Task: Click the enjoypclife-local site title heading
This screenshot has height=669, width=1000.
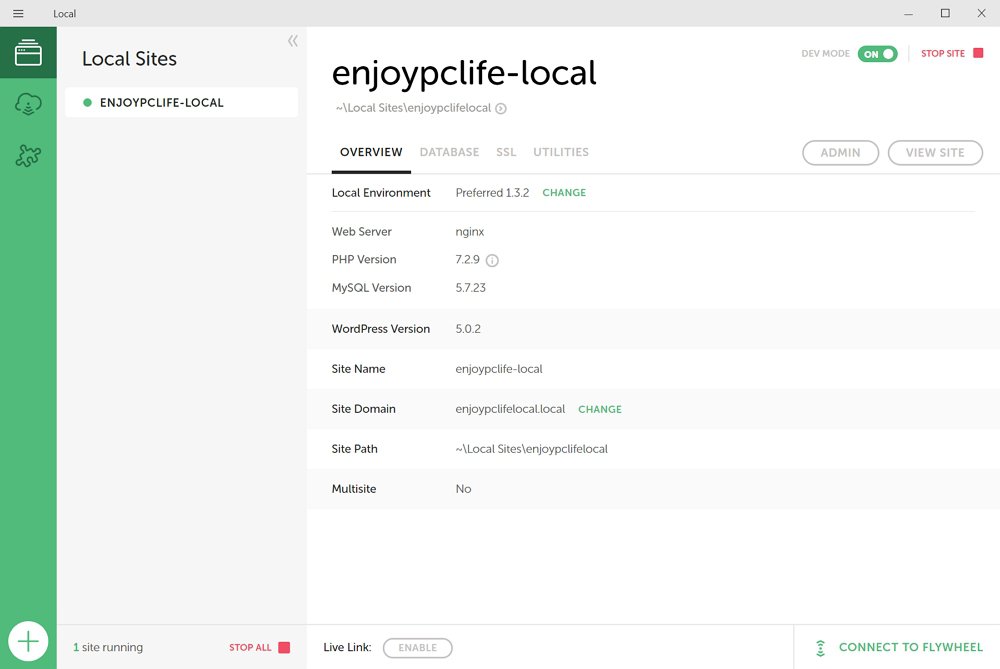Action: 464,74
